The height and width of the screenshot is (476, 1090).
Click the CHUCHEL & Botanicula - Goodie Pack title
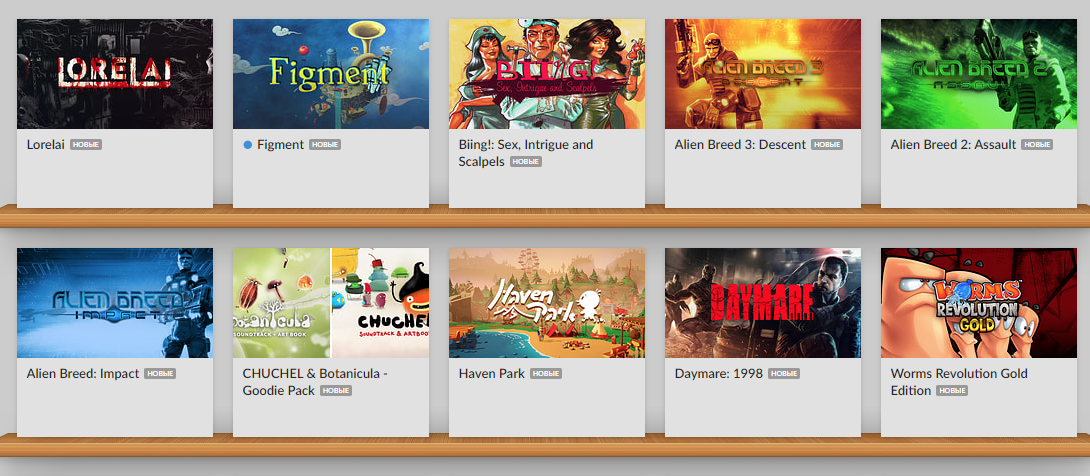tap(315, 382)
